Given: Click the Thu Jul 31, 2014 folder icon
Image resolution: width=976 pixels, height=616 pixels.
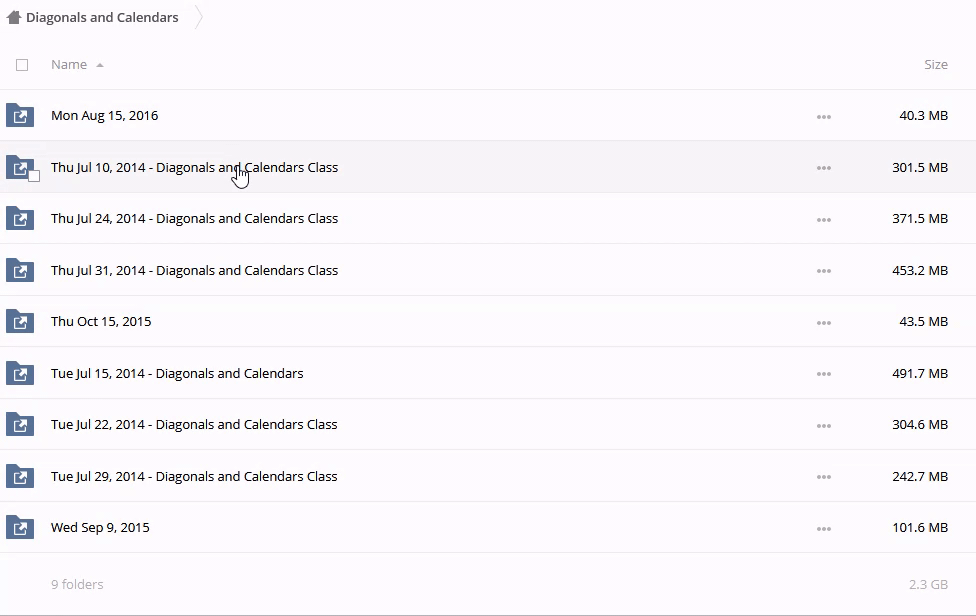Looking at the screenshot, I should 20,271.
